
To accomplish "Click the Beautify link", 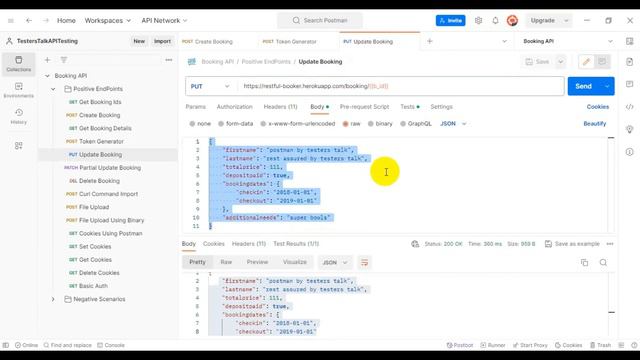I will pos(595,124).
